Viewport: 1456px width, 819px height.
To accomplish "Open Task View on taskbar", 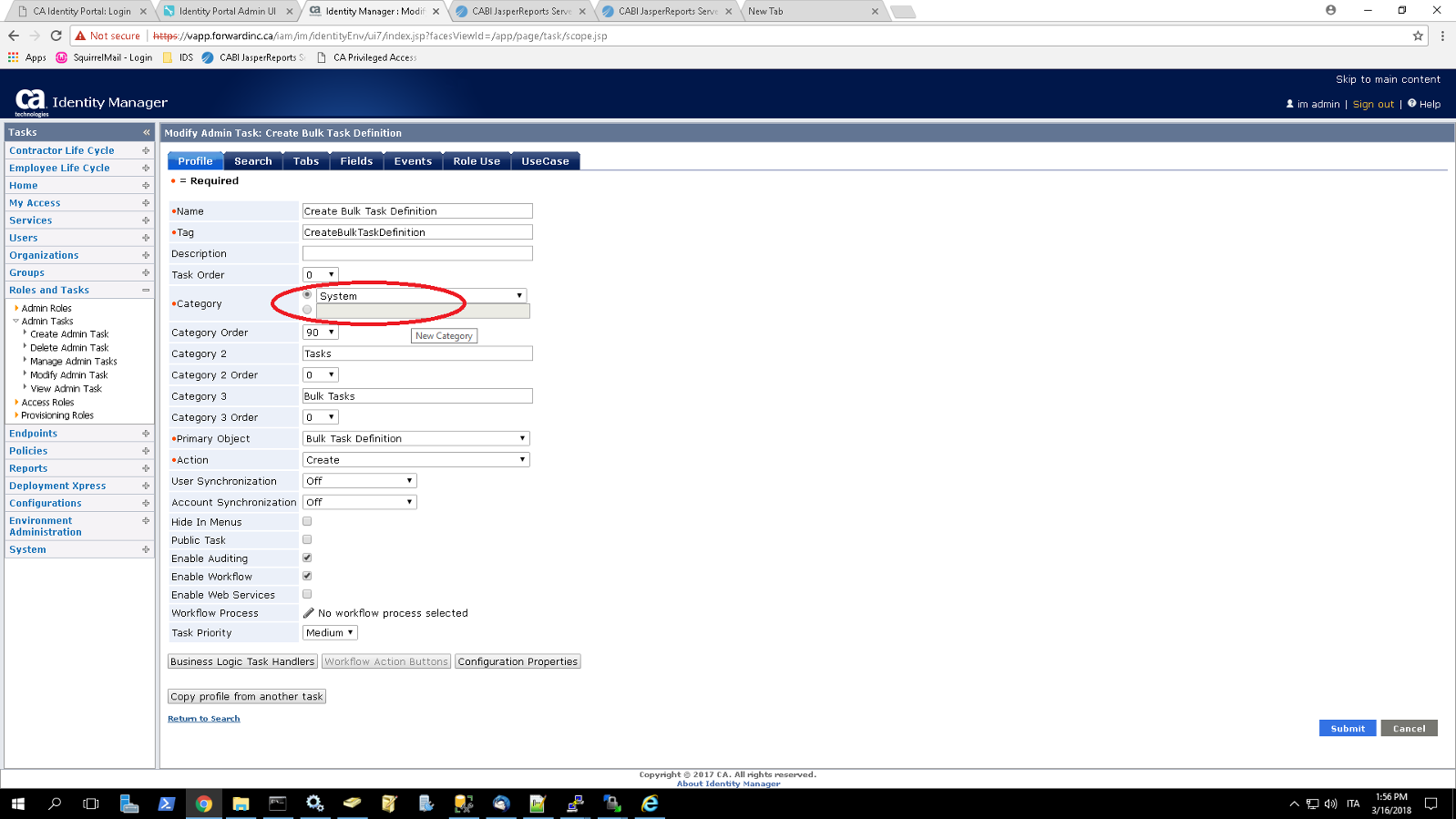I will 91,804.
